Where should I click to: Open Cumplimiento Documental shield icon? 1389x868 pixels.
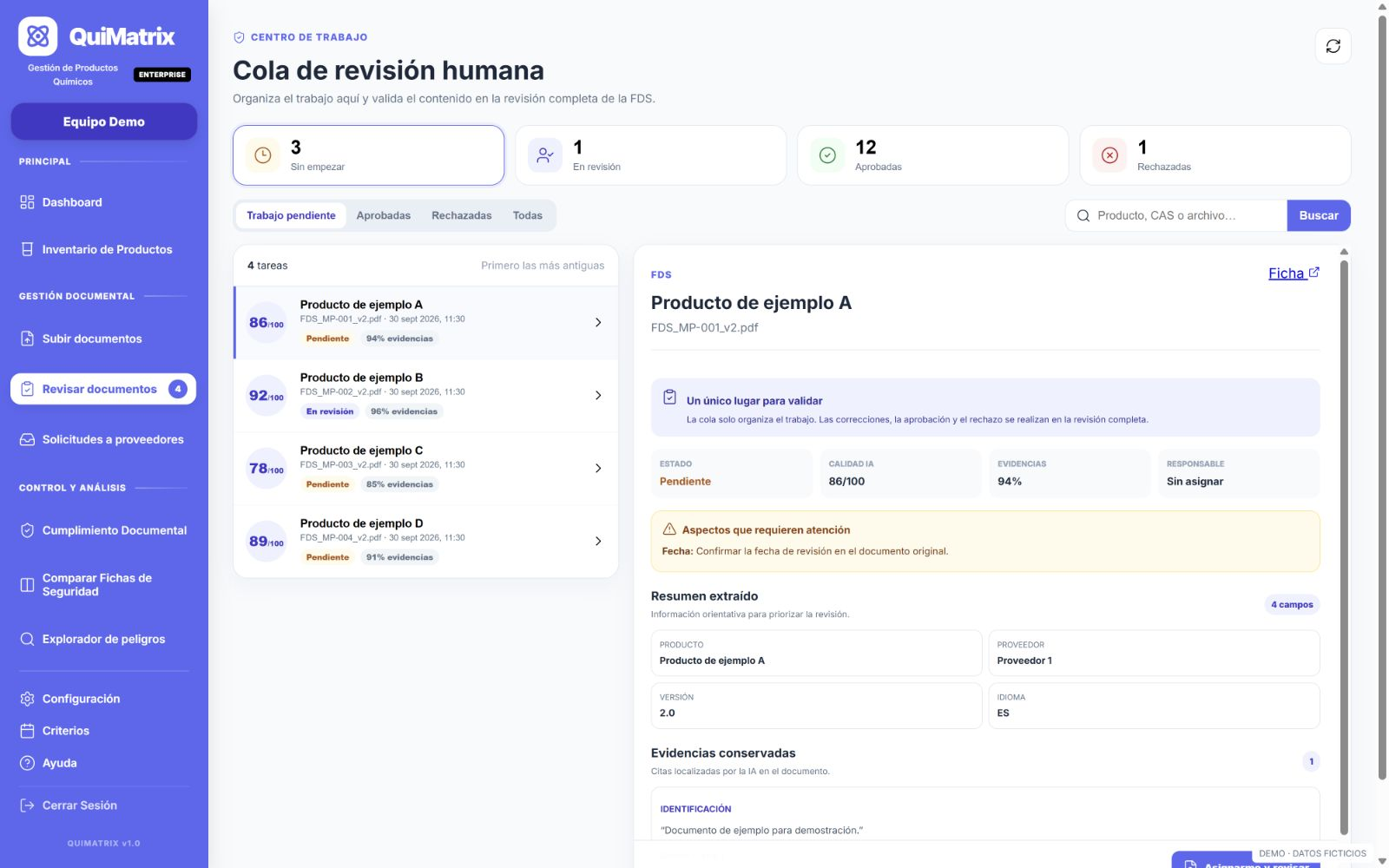[x=27, y=530]
